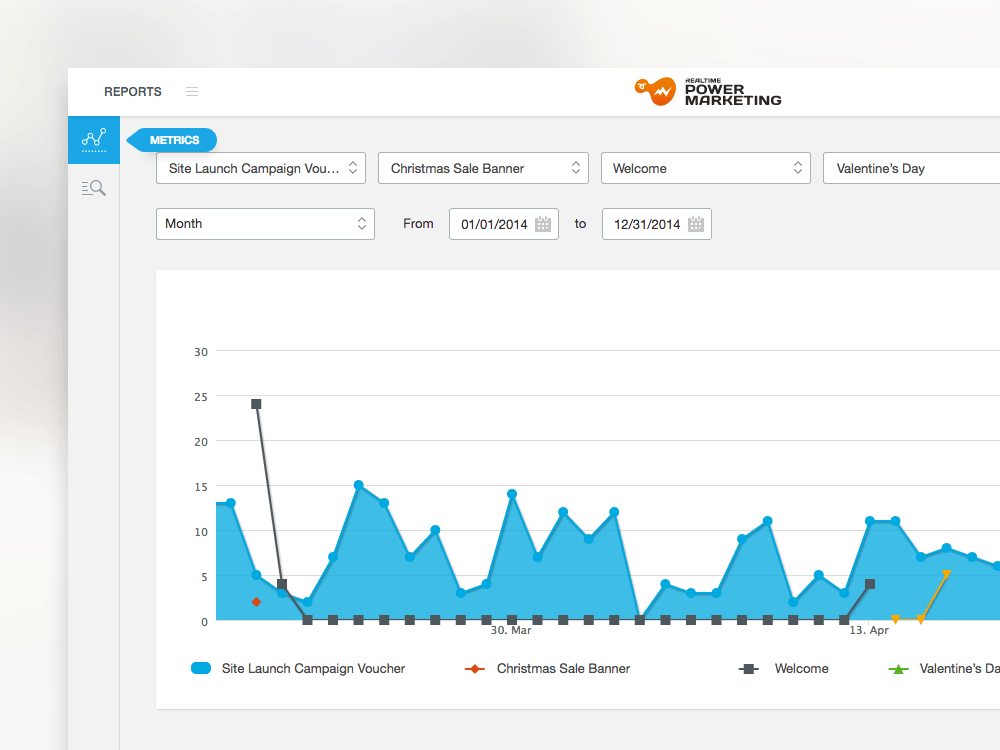Open the search list sidebar icon

(x=94, y=188)
